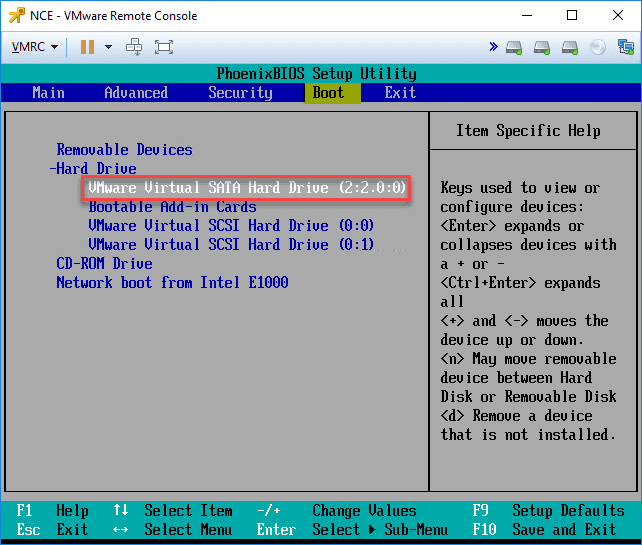Select VMware Virtual SCSI Hard Drive (0:1)
Viewport: 642px width, 545px height.
[231, 244]
